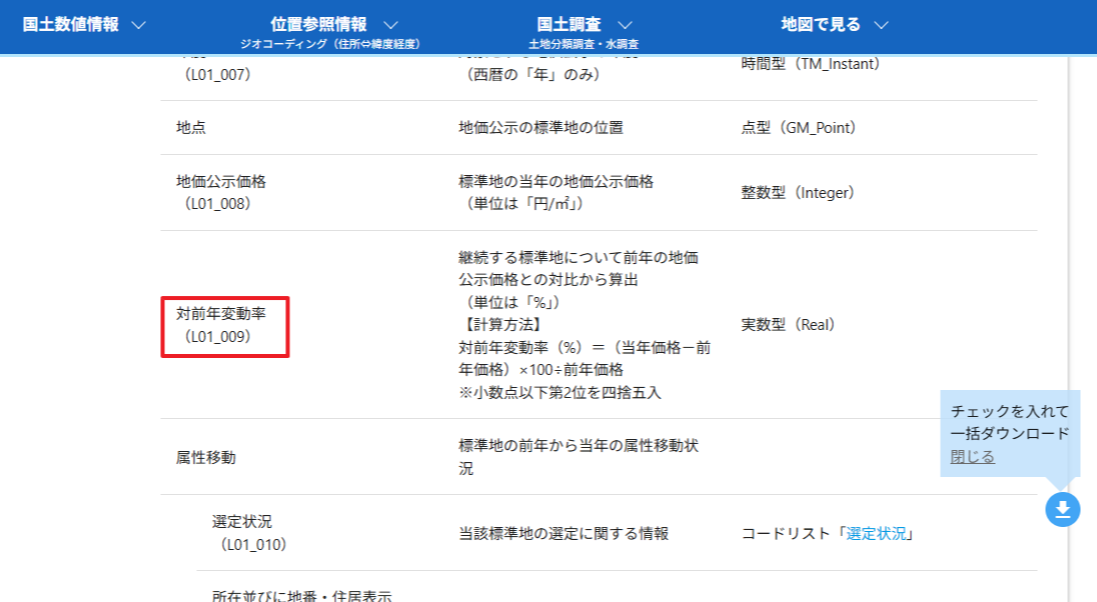Click the 地価公示価格 (L01_008) attribute name
This screenshot has height=602, width=1097.
(x=221, y=192)
